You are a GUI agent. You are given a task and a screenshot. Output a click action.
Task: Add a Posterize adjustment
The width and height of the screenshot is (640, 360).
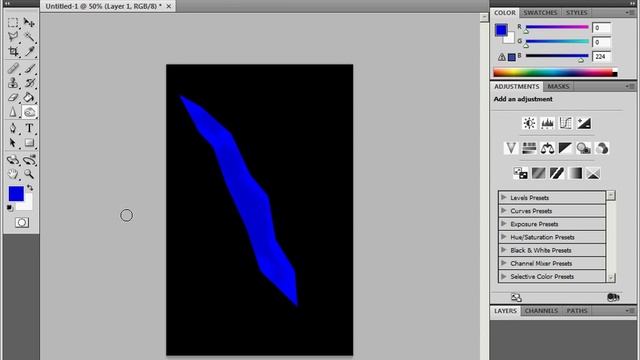[538, 173]
